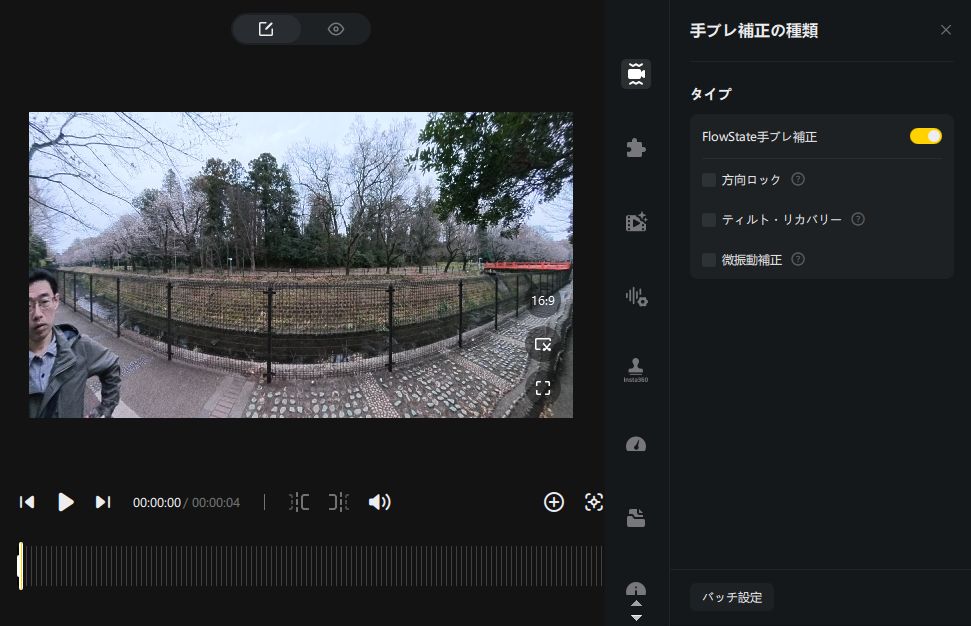The height and width of the screenshot is (626, 971).
Task: Adjust the volume control
Action: click(x=380, y=502)
